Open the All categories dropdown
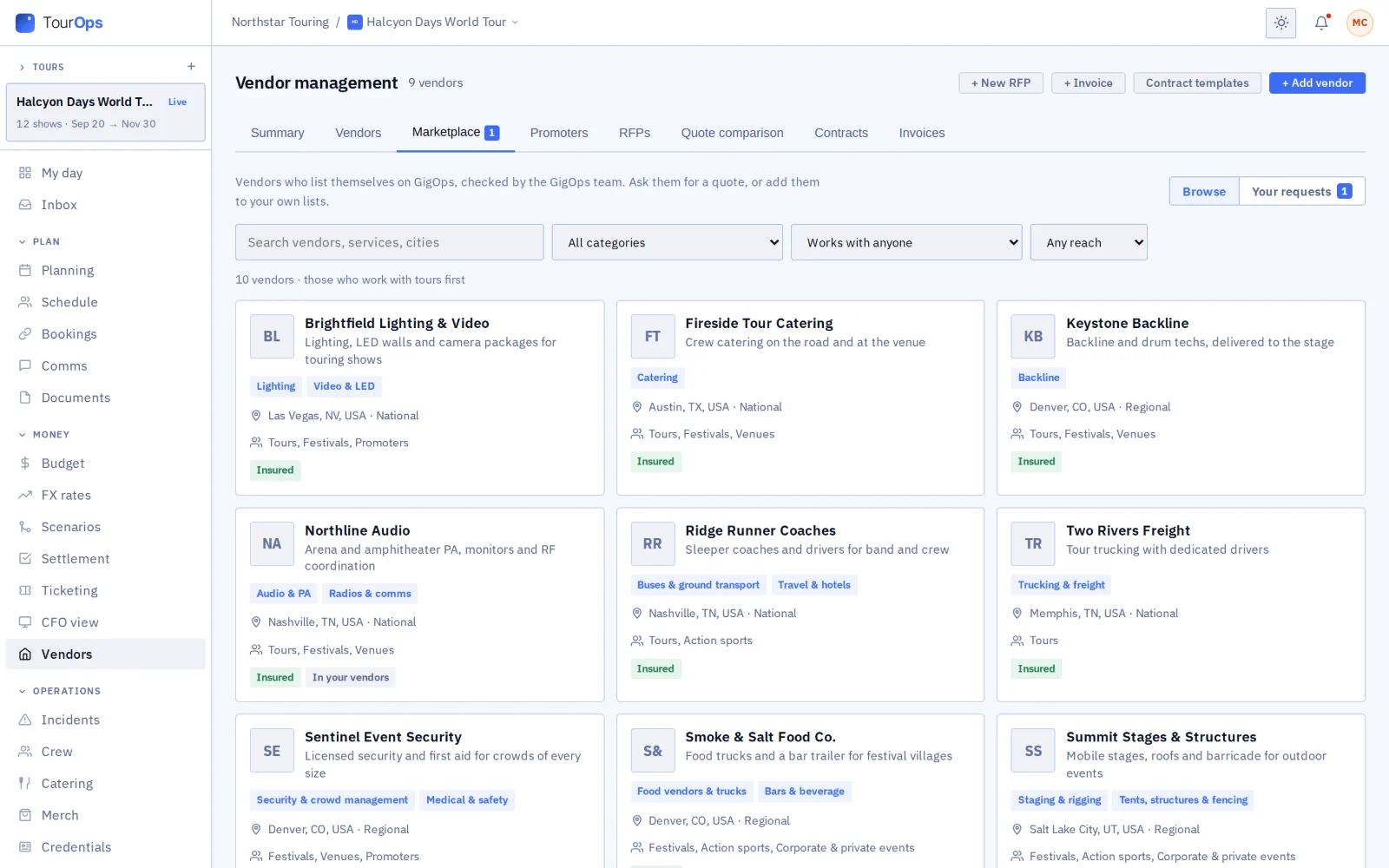The height and width of the screenshot is (868, 1389). (667, 242)
